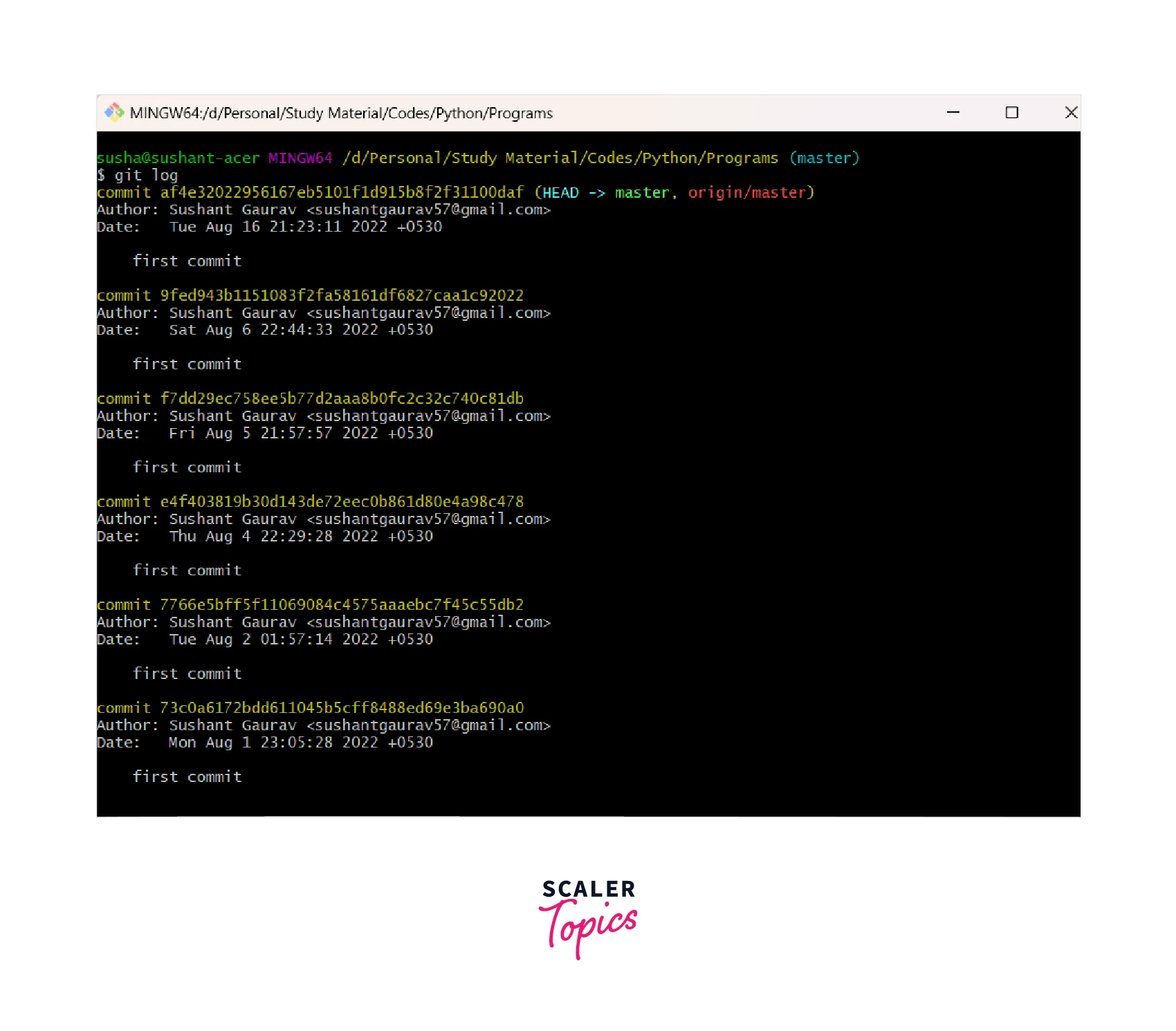The height and width of the screenshot is (1031, 1176).
Task: Click the purple MINGW64 text in prompt
Action: (300, 158)
